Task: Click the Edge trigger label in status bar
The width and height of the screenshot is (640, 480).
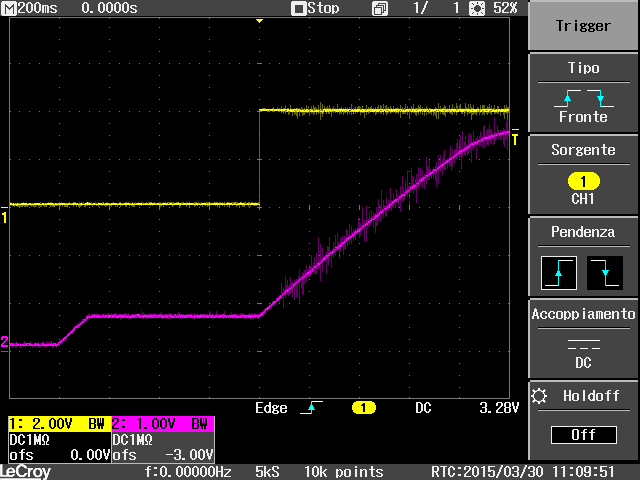Action: click(x=271, y=408)
